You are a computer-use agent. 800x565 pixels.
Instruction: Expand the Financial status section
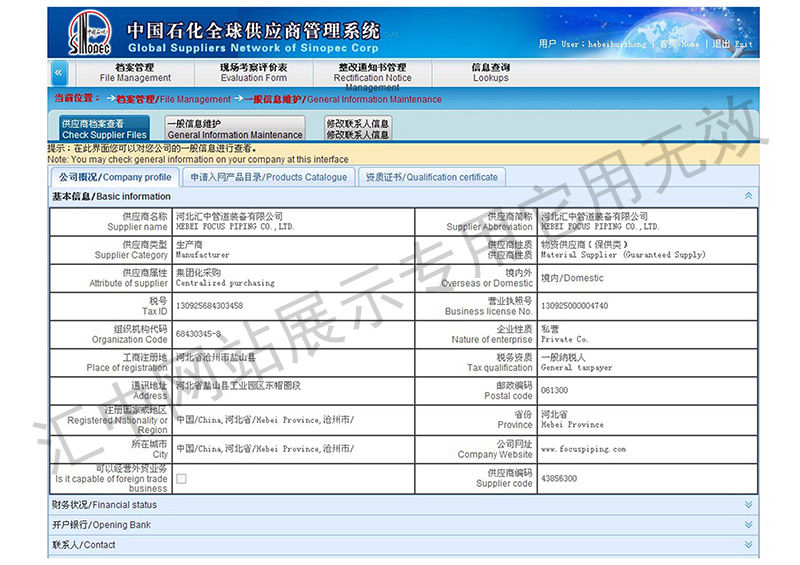click(748, 505)
